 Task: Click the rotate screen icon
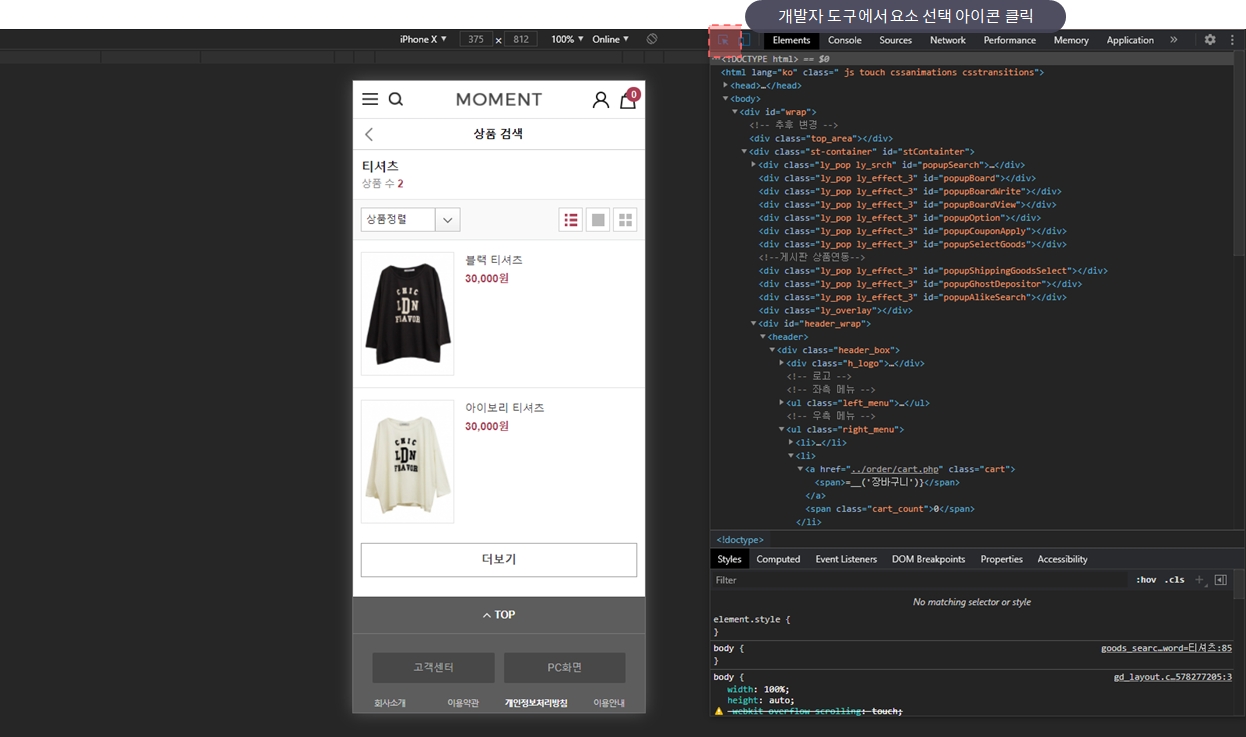pos(652,39)
